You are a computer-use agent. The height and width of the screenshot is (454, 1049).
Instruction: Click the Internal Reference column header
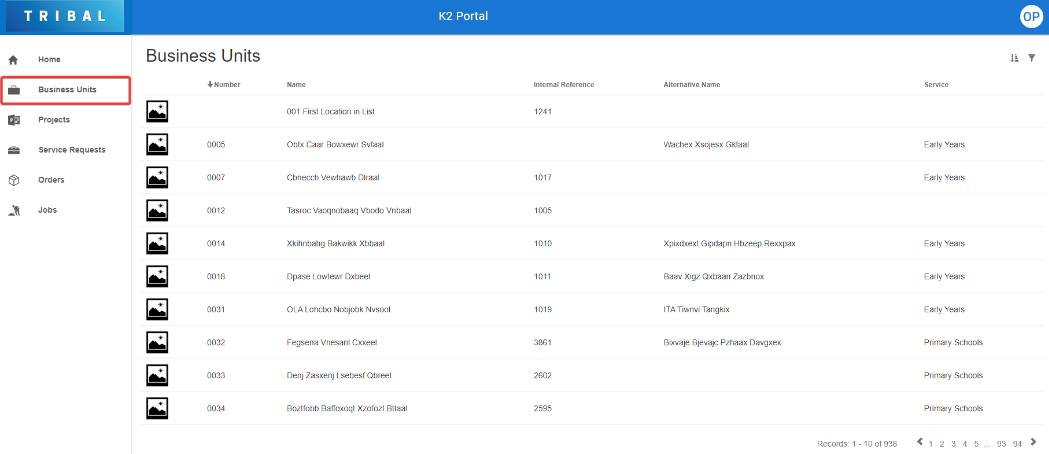coord(564,85)
